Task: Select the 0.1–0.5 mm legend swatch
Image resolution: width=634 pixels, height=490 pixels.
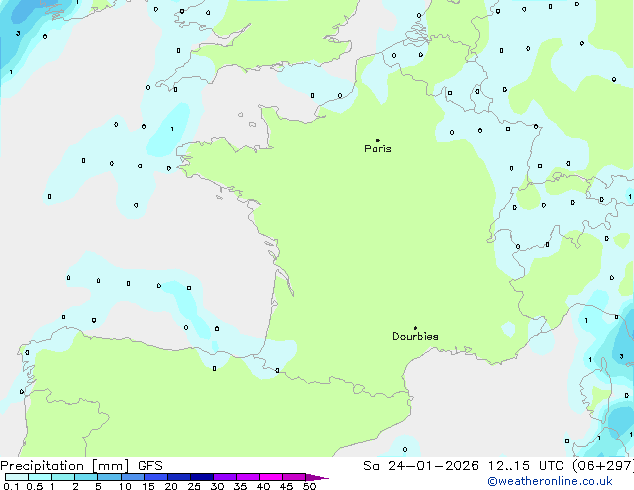Action: tap(17, 477)
